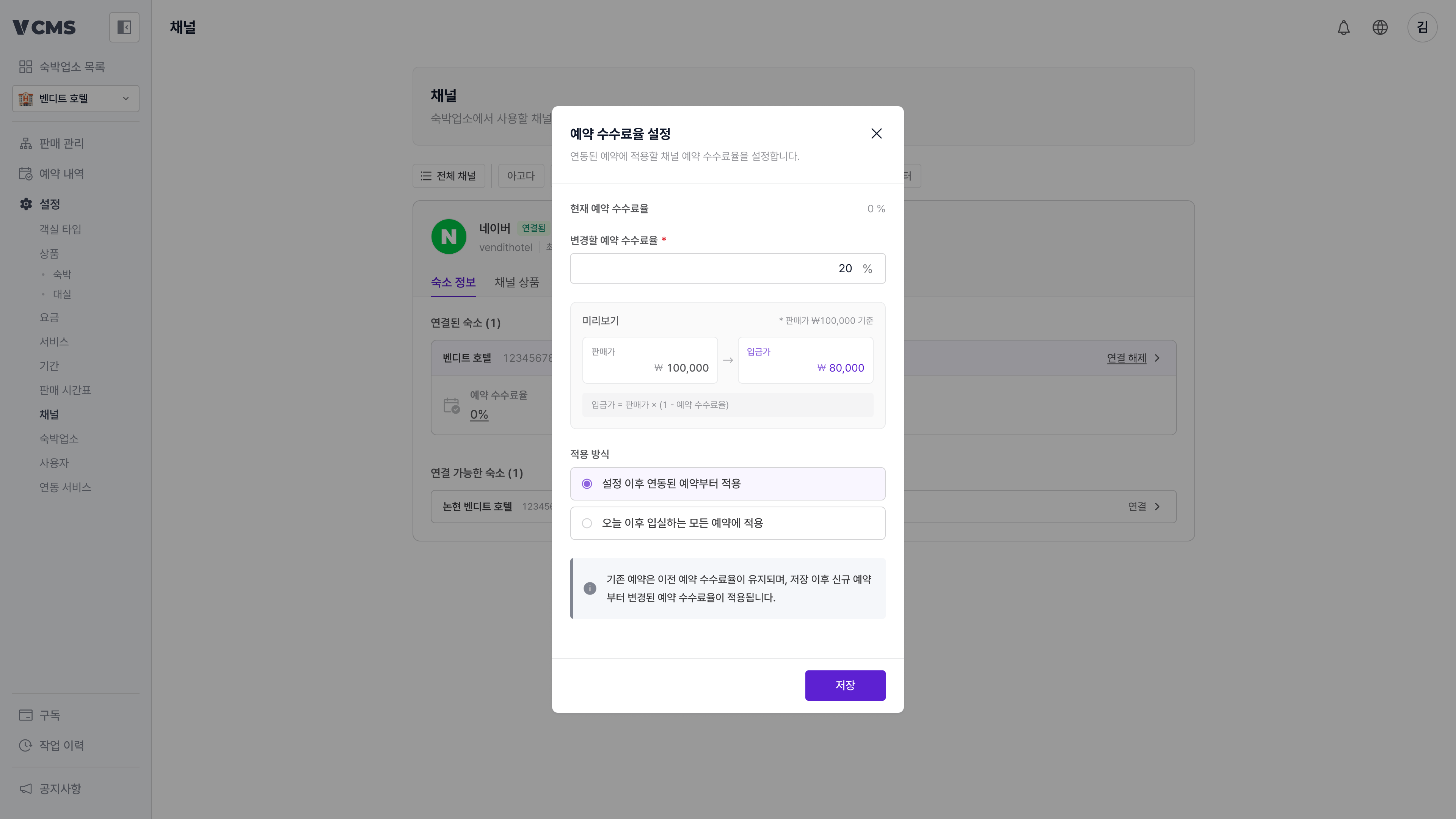1456x819 pixels.
Task: Click the Naver channel logo
Action: [449, 237]
